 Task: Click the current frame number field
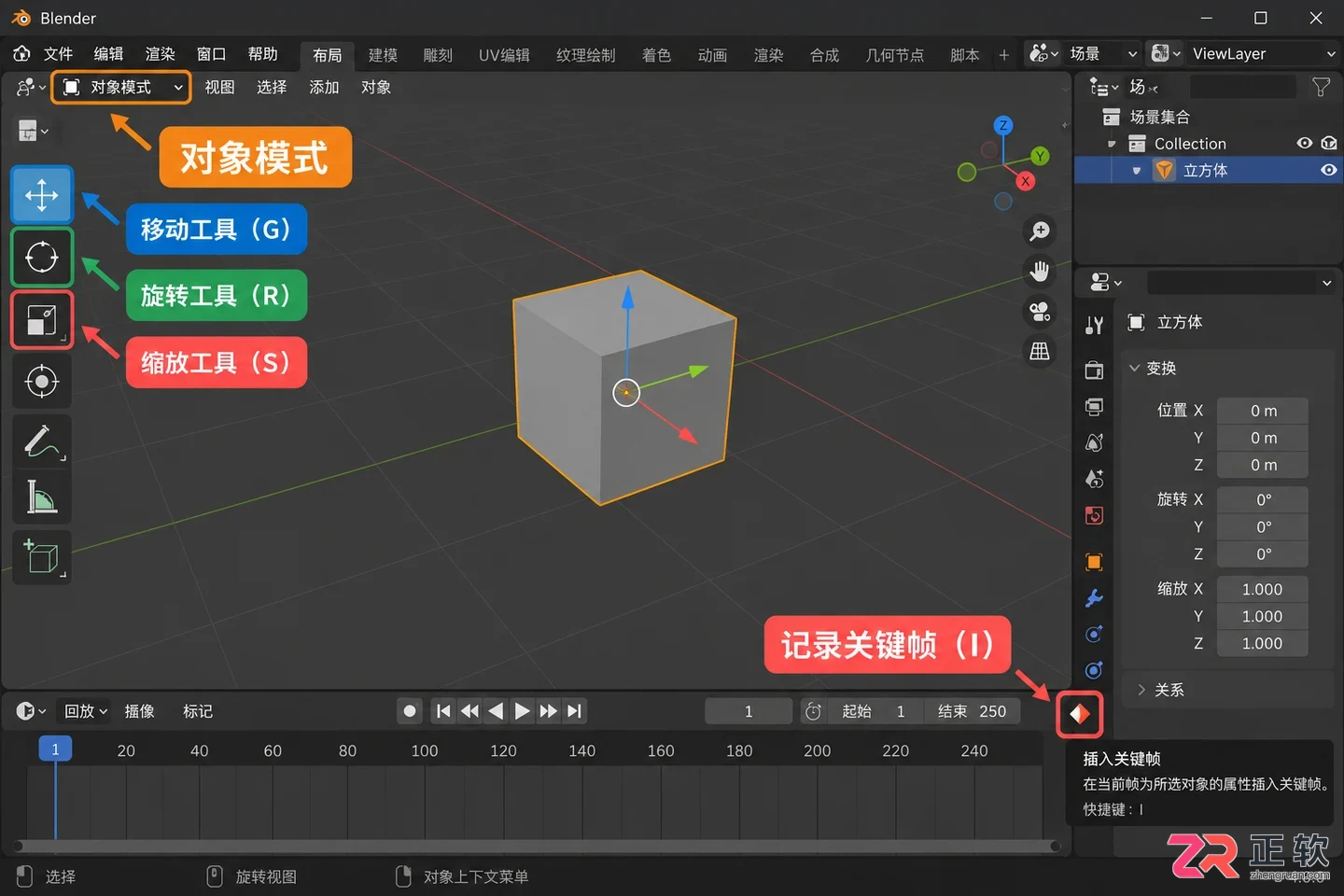749,711
